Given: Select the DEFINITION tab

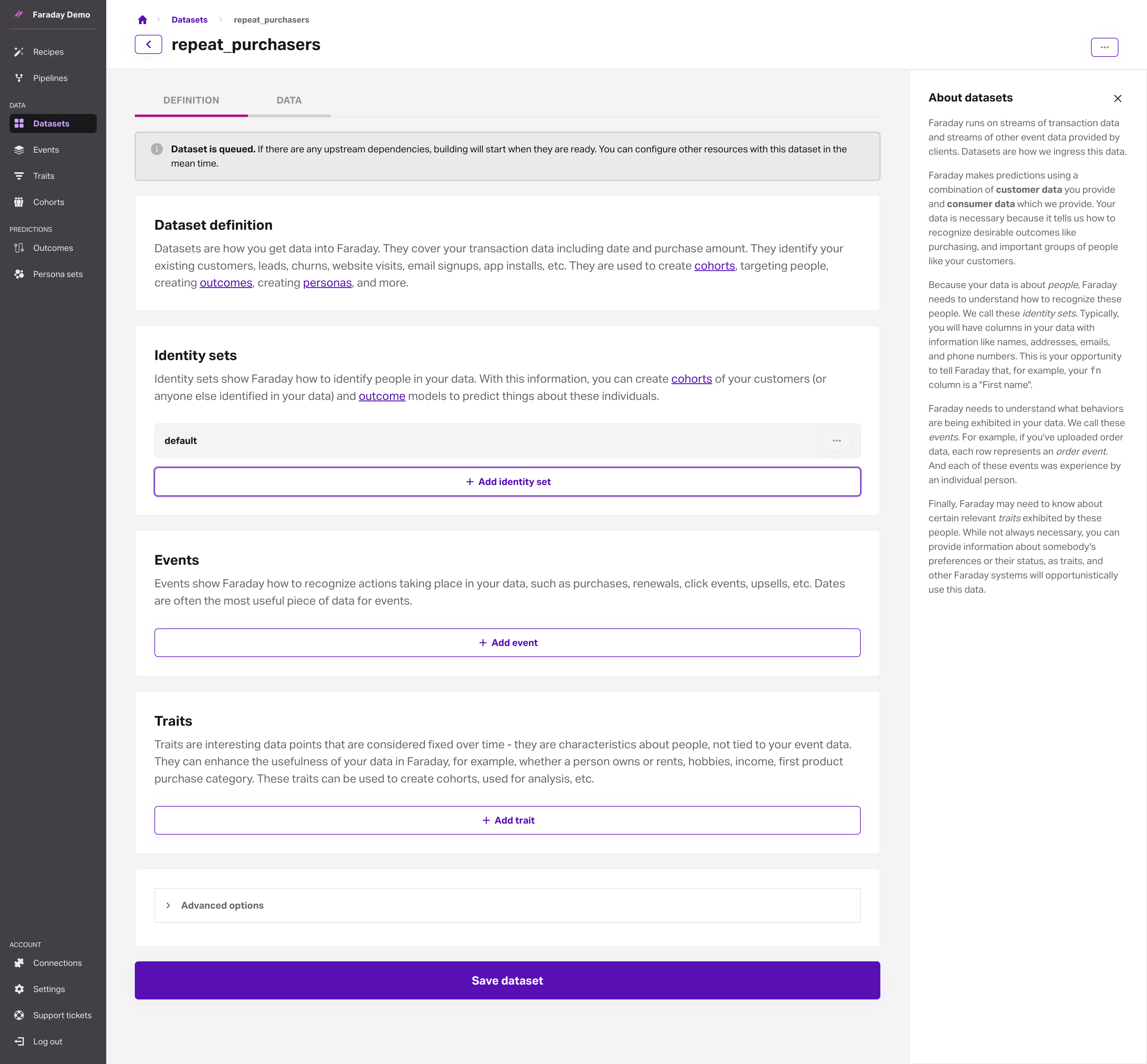Looking at the screenshot, I should 191,100.
